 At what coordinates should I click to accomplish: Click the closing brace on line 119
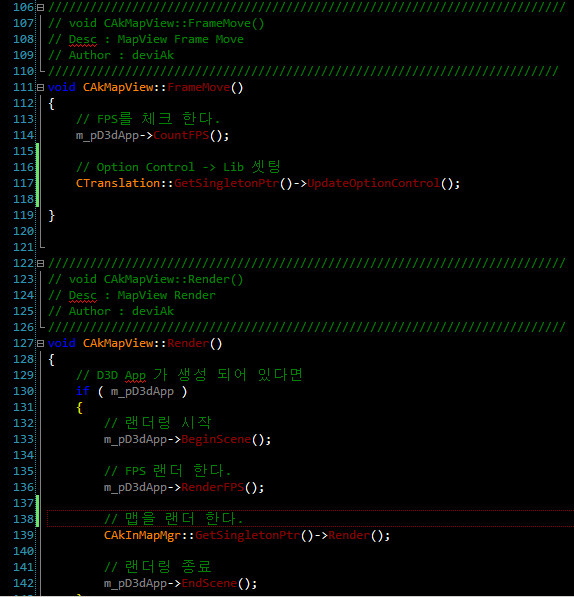tap(52, 215)
